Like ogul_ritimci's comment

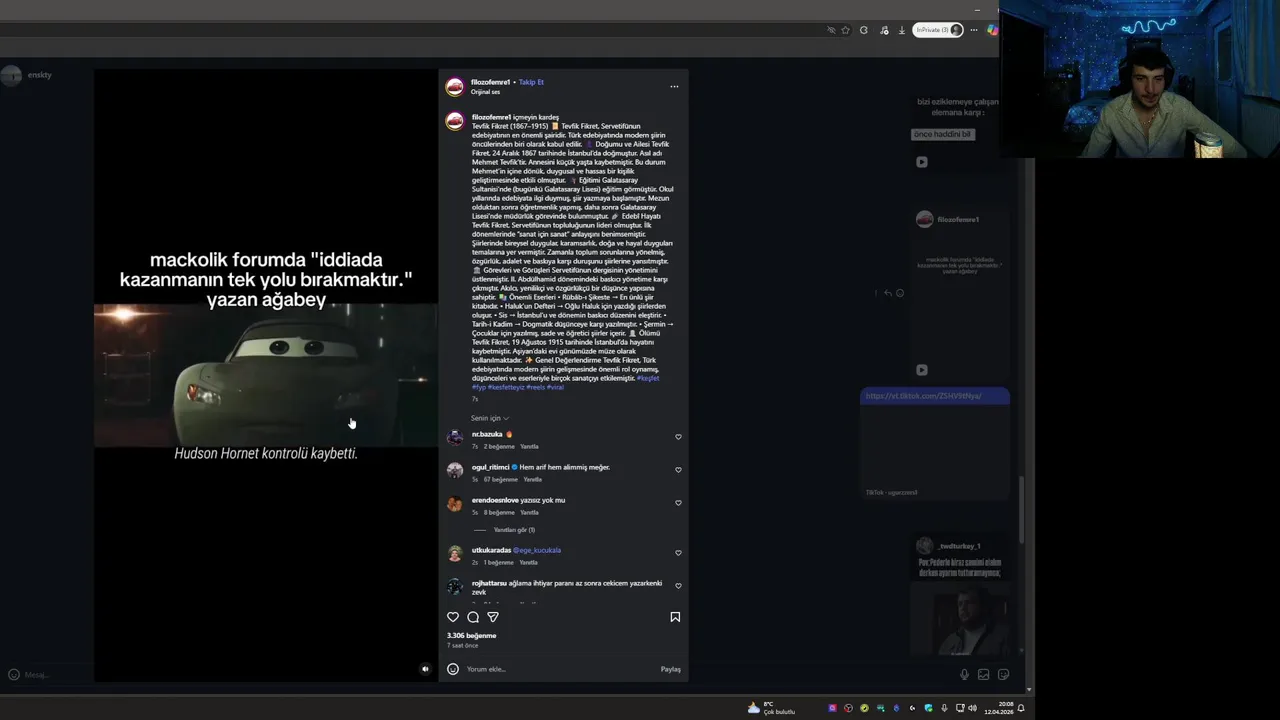(678, 470)
